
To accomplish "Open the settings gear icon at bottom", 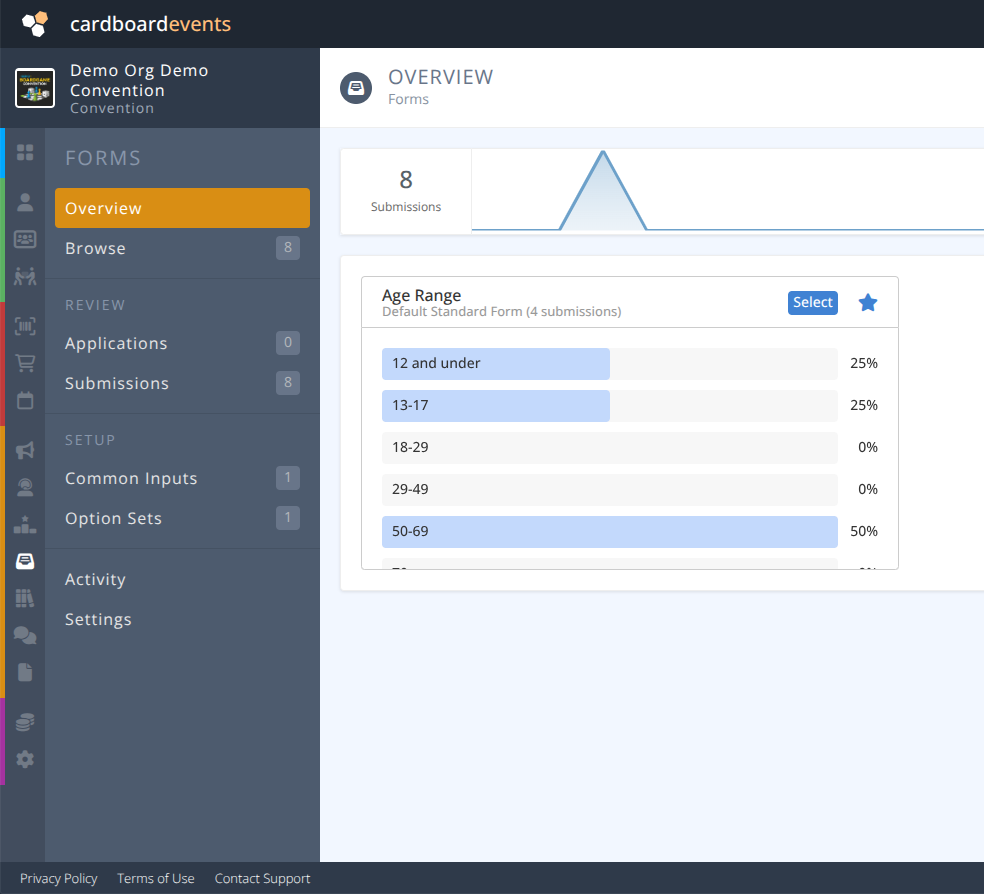I will pyautogui.click(x=24, y=759).
